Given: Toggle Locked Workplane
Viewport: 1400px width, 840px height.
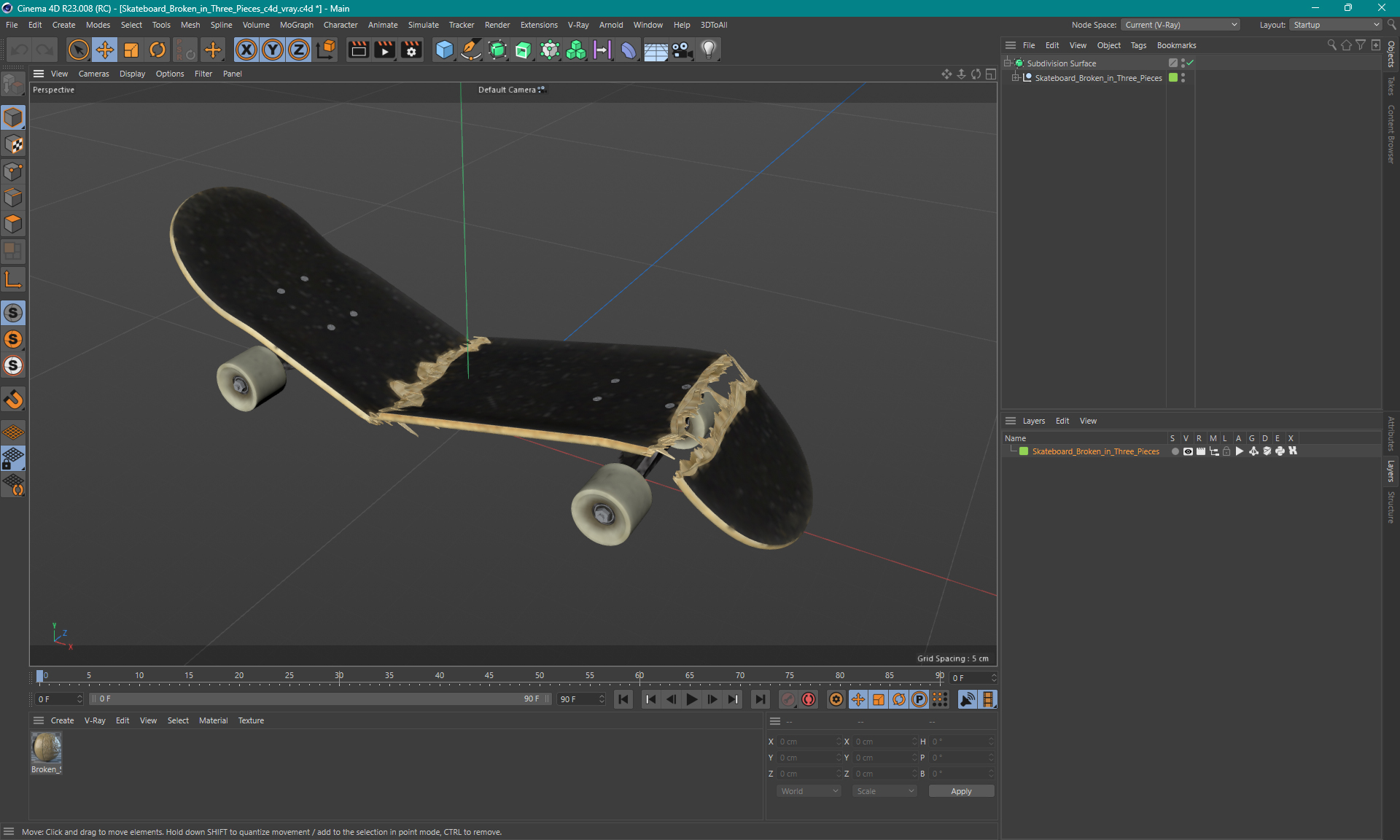Looking at the screenshot, I should 13,459.
